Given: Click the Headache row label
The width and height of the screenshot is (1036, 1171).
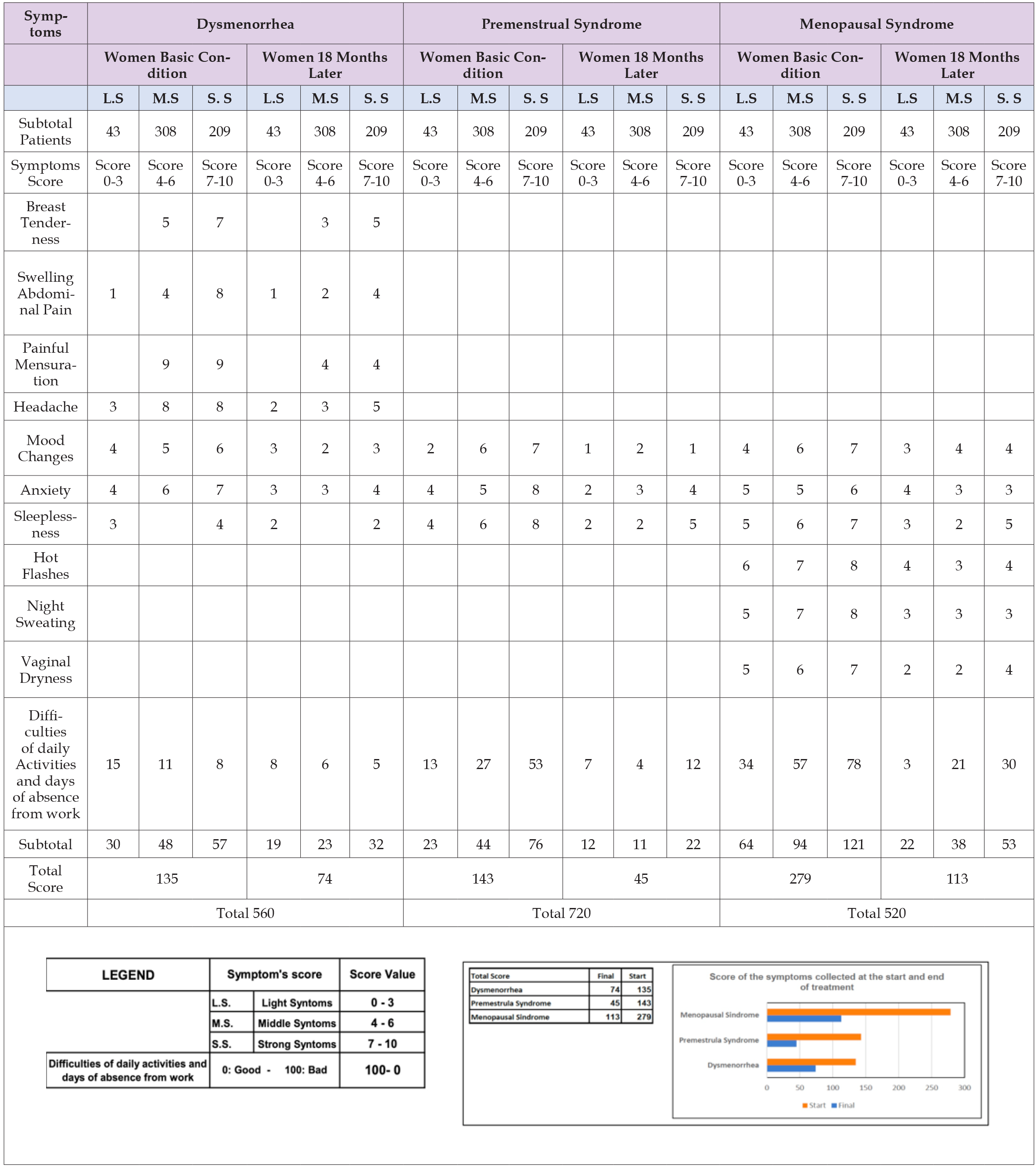Looking at the screenshot, I should coord(45,407).
